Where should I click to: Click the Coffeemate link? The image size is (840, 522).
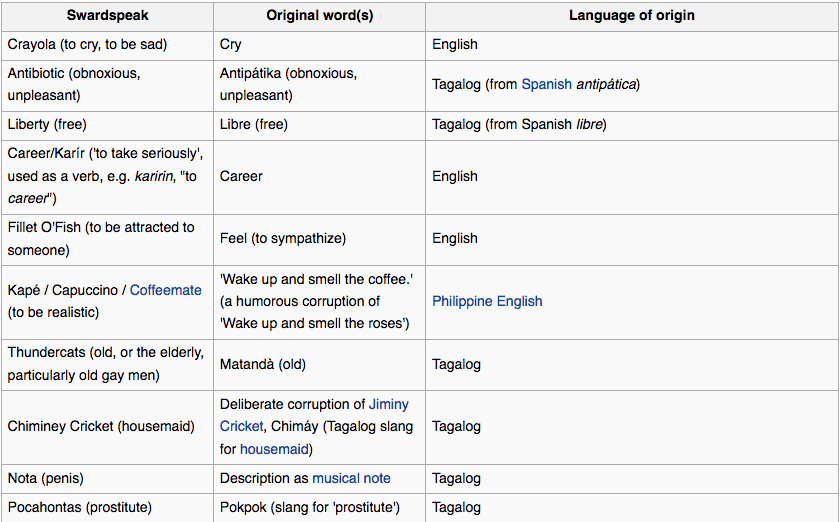tap(165, 290)
